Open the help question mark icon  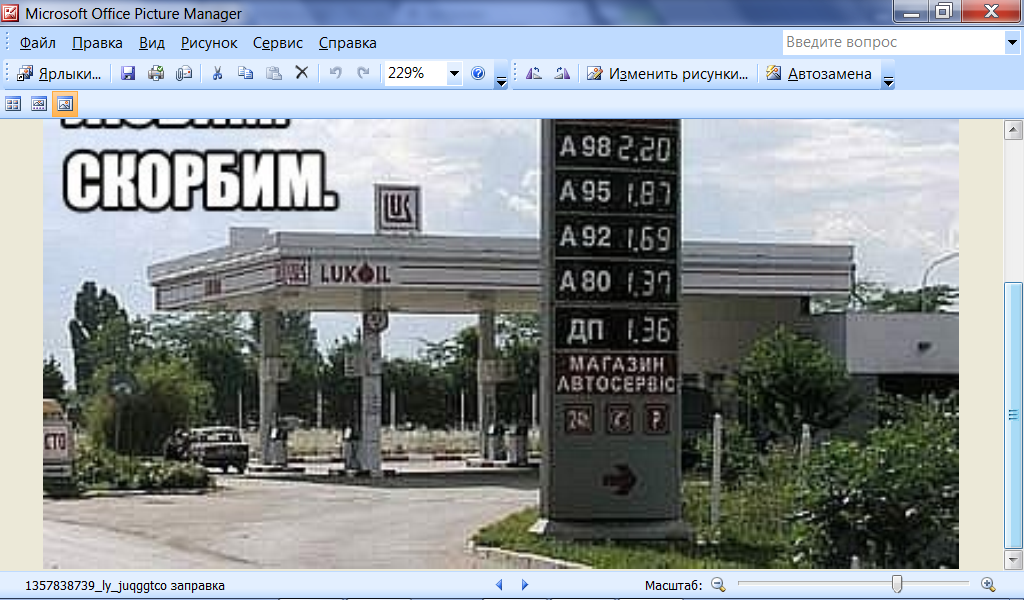click(478, 73)
